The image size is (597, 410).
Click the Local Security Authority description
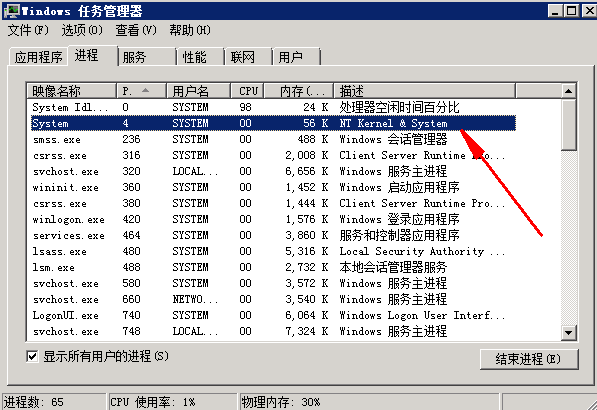tap(422, 251)
